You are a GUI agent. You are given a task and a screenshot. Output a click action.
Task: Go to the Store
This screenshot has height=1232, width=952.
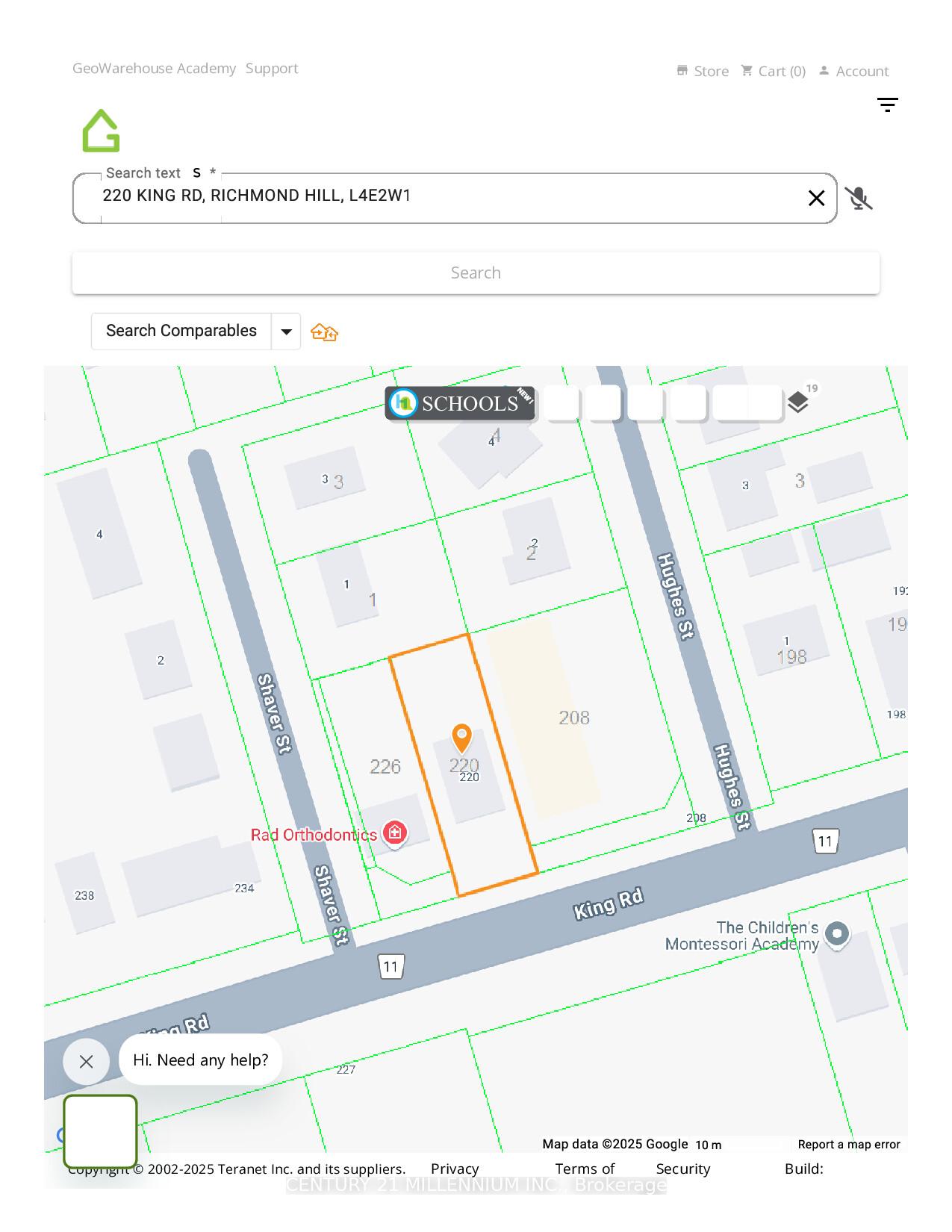703,72
